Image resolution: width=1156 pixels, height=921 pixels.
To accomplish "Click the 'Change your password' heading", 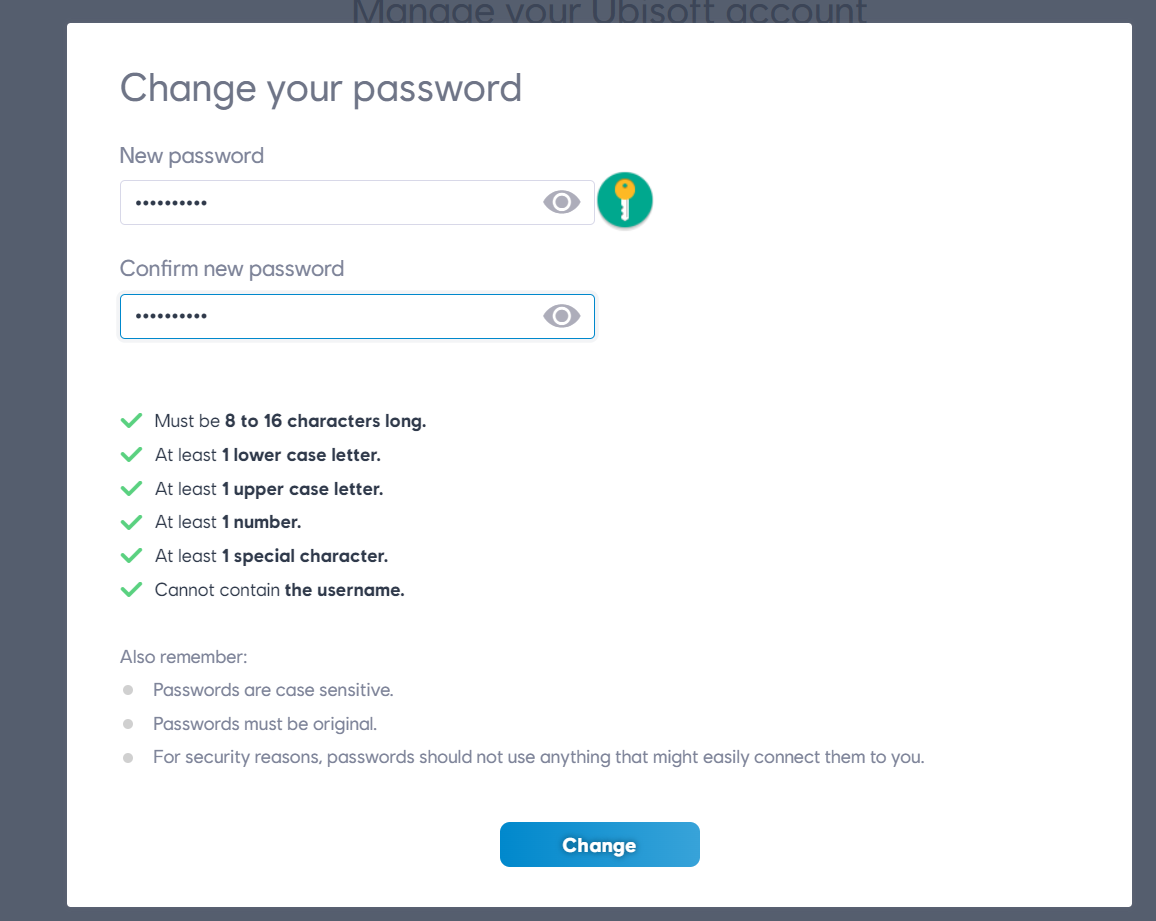I will coord(320,88).
